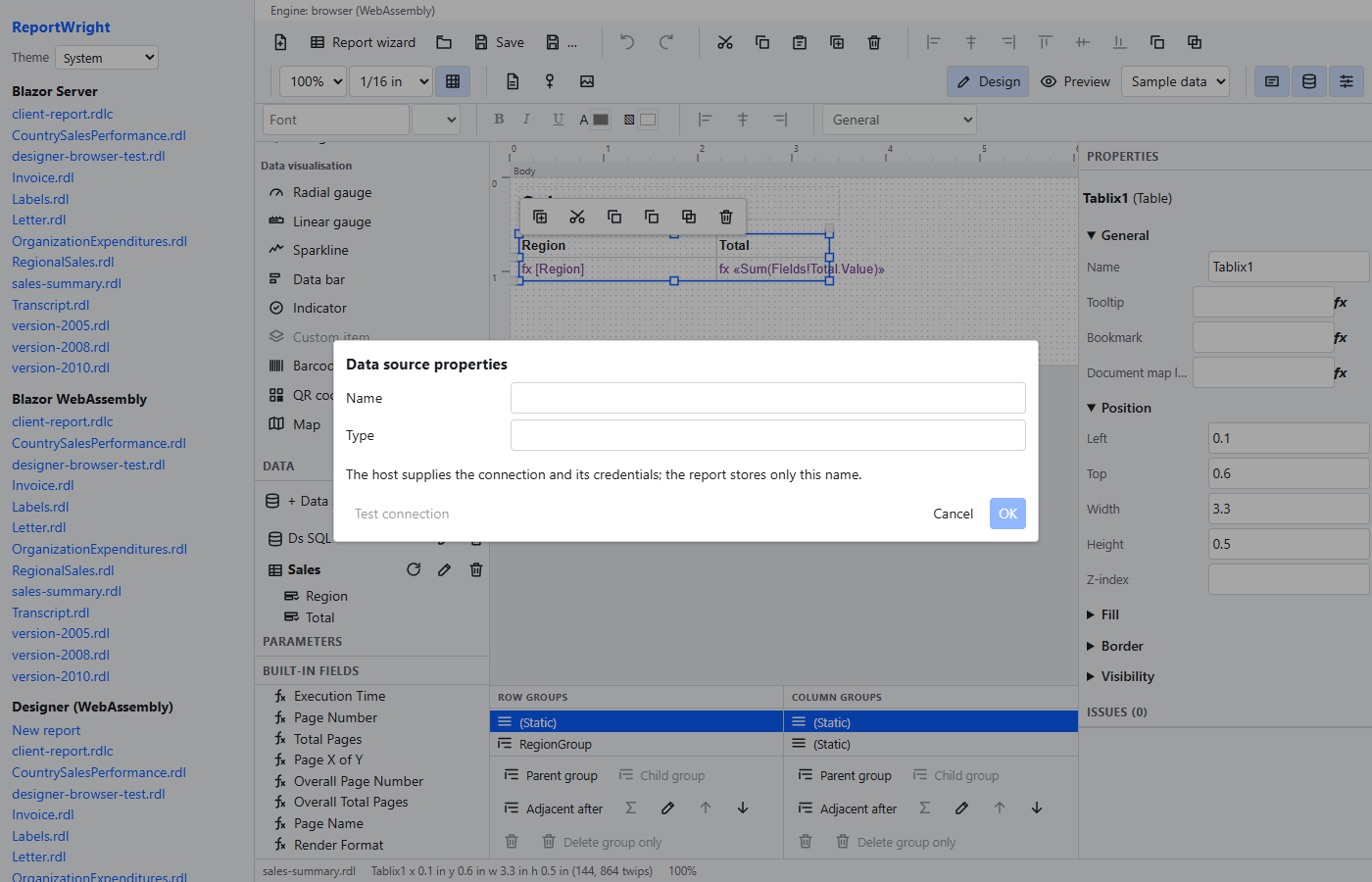Open the Theme dropdown set to System
Image resolution: width=1372 pixels, height=882 pixels.
coord(107,58)
